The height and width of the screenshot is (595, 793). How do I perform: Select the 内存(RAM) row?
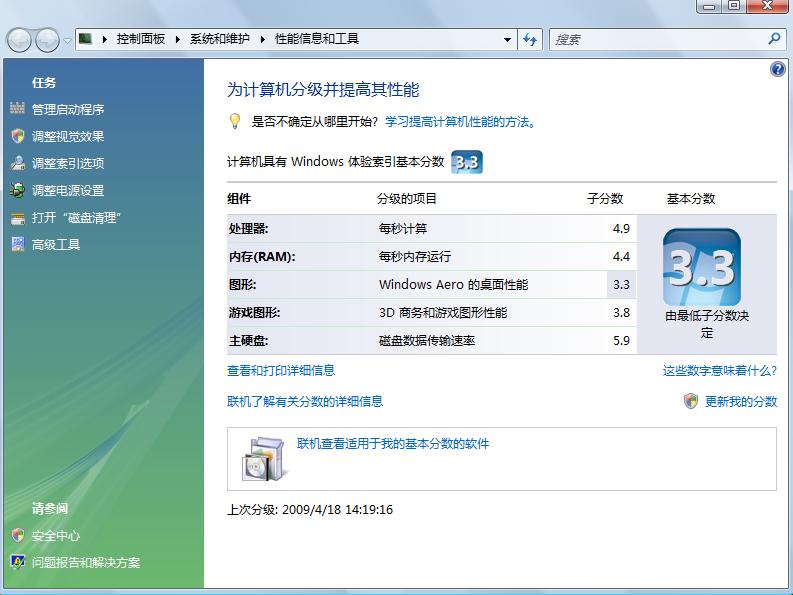click(x=431, y=257)
